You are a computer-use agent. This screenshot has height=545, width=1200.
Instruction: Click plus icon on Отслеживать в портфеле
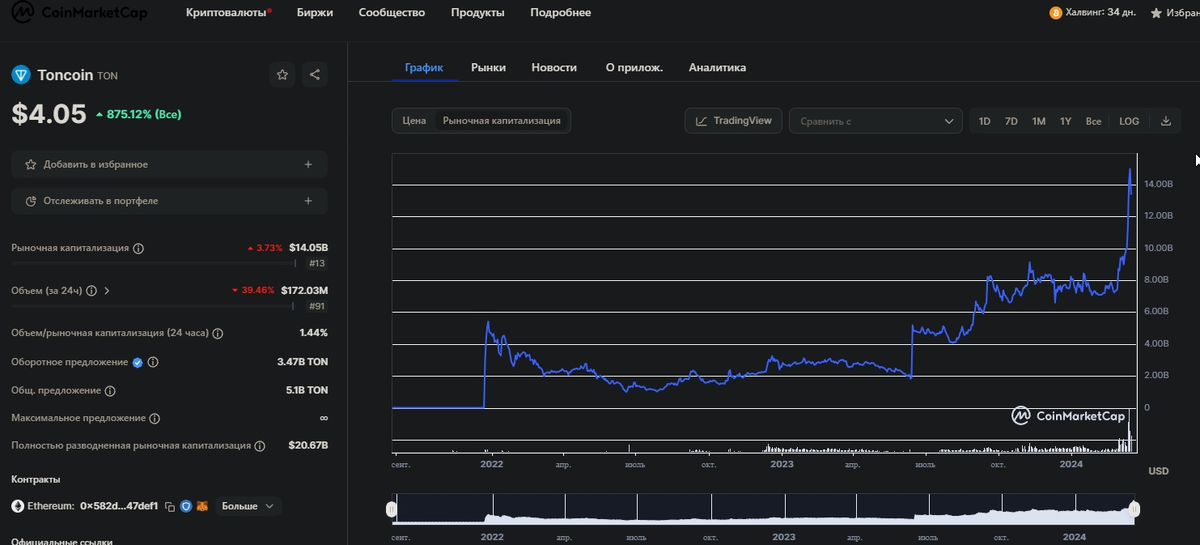[x=308, y=201]
